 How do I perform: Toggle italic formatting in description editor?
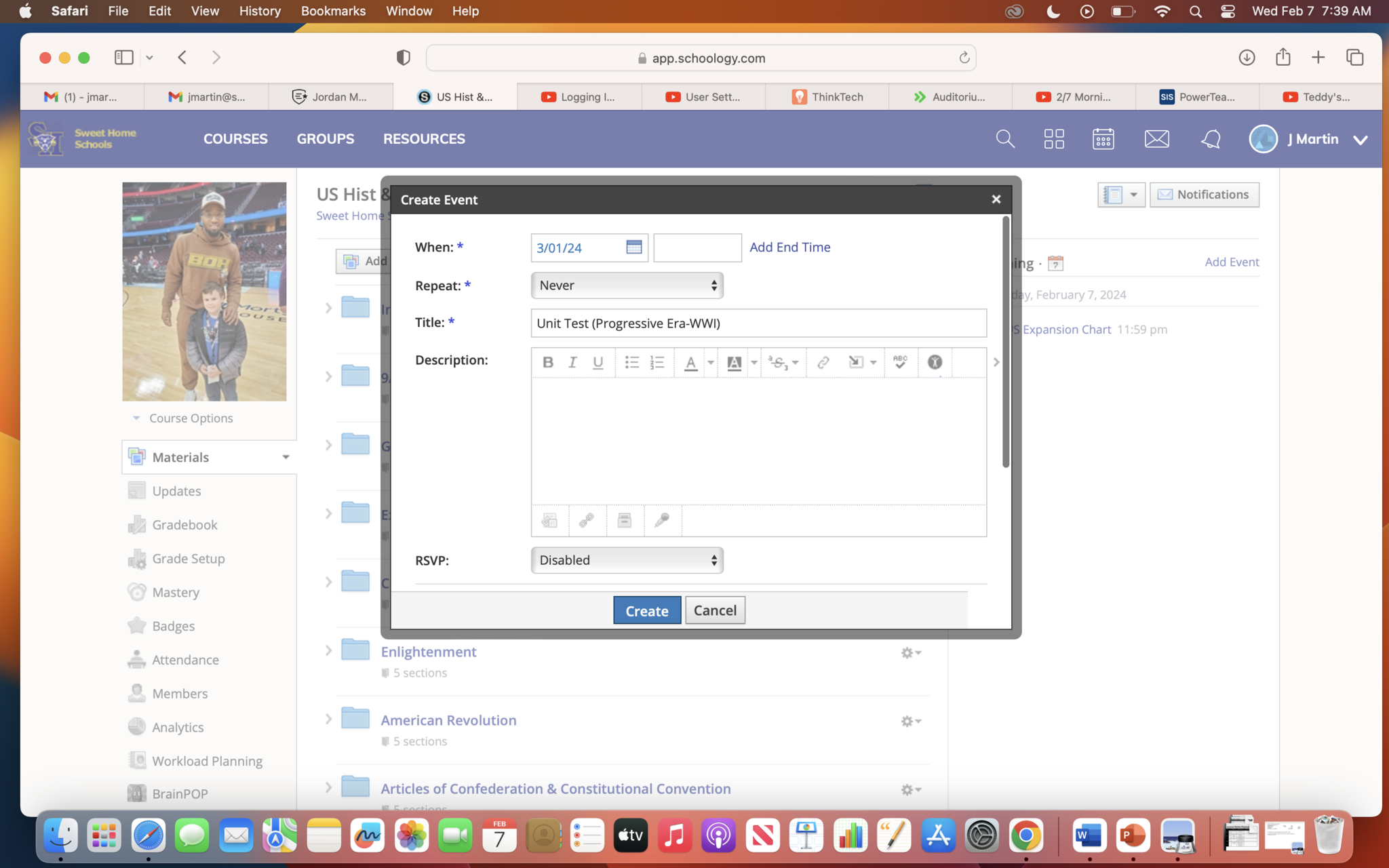[x=572, y=362]
